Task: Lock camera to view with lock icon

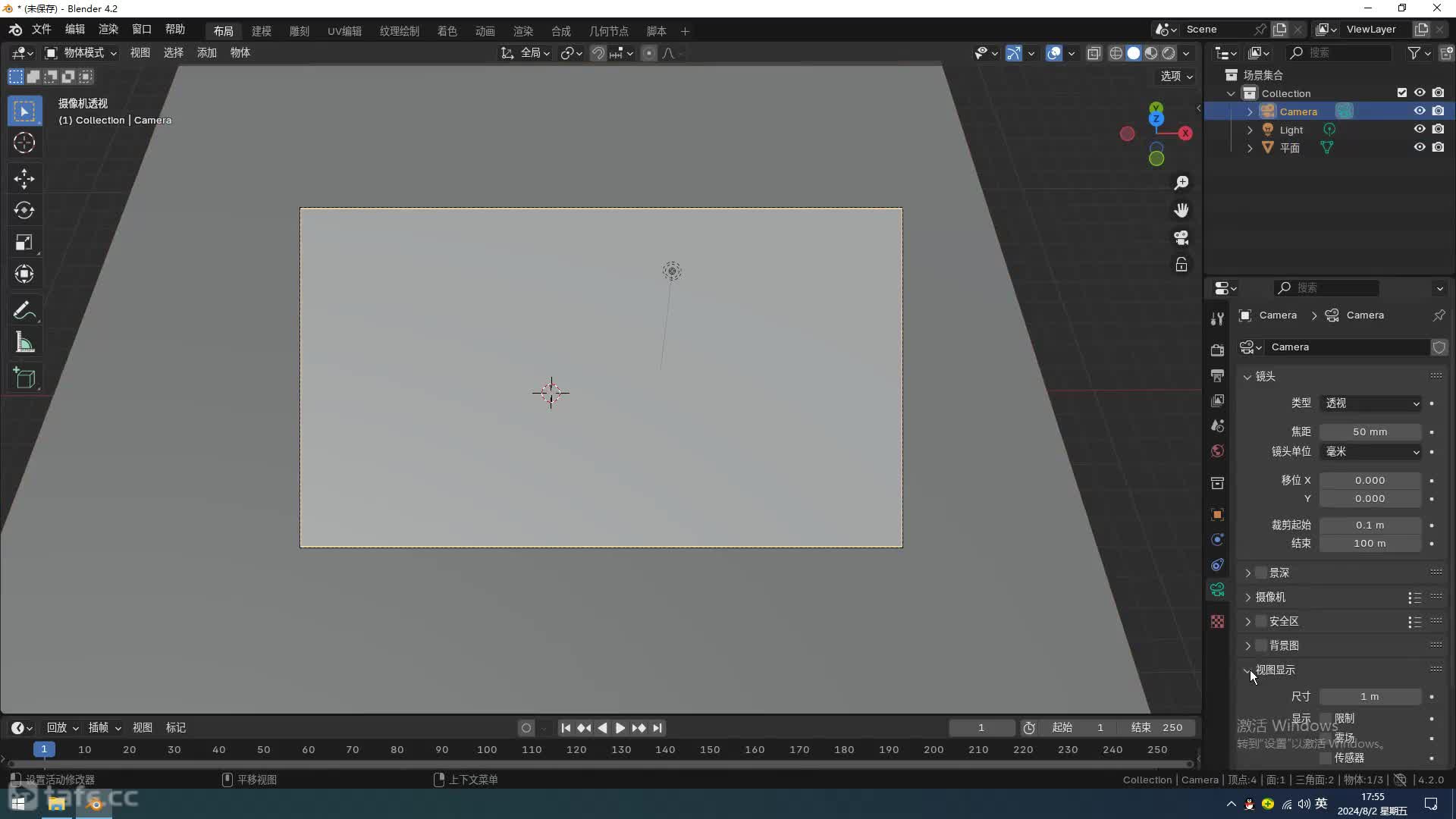Action: pos(1181,265)
